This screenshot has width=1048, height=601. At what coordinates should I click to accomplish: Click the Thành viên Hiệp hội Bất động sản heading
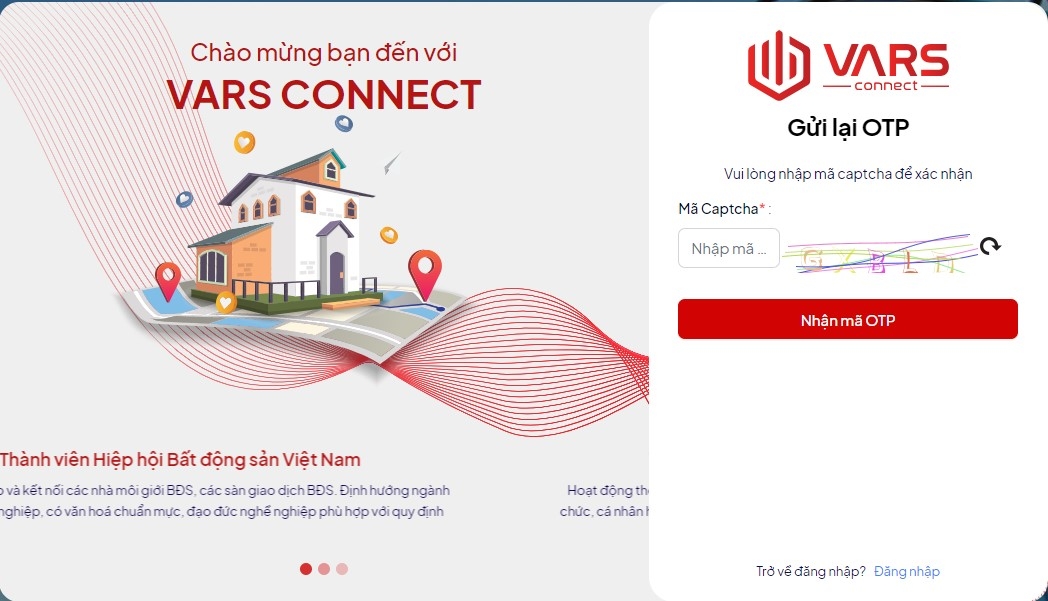[x=180, y=460]
